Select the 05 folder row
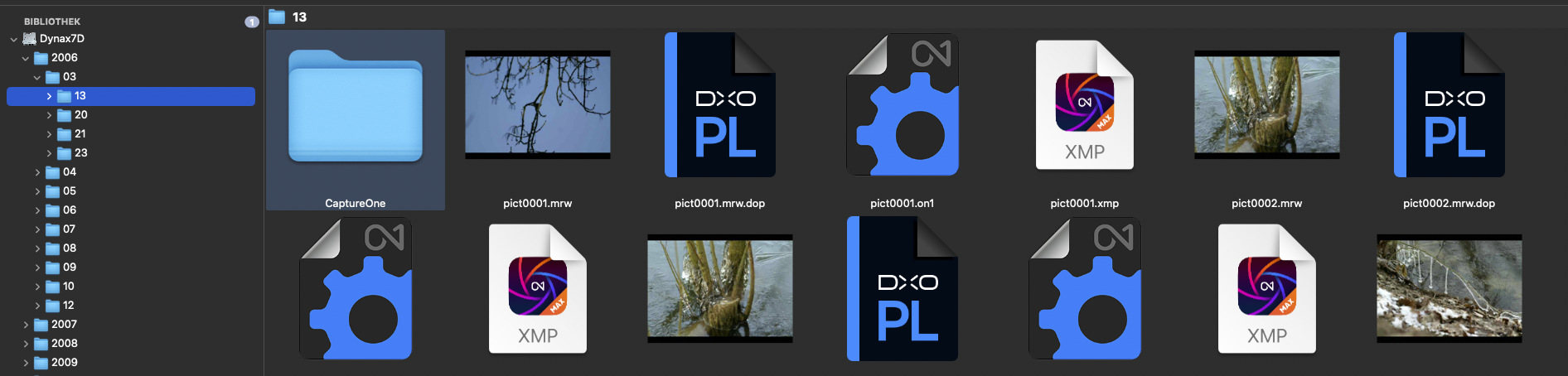Viewport: 1568px width, 376px height. [x=131, y=191]
